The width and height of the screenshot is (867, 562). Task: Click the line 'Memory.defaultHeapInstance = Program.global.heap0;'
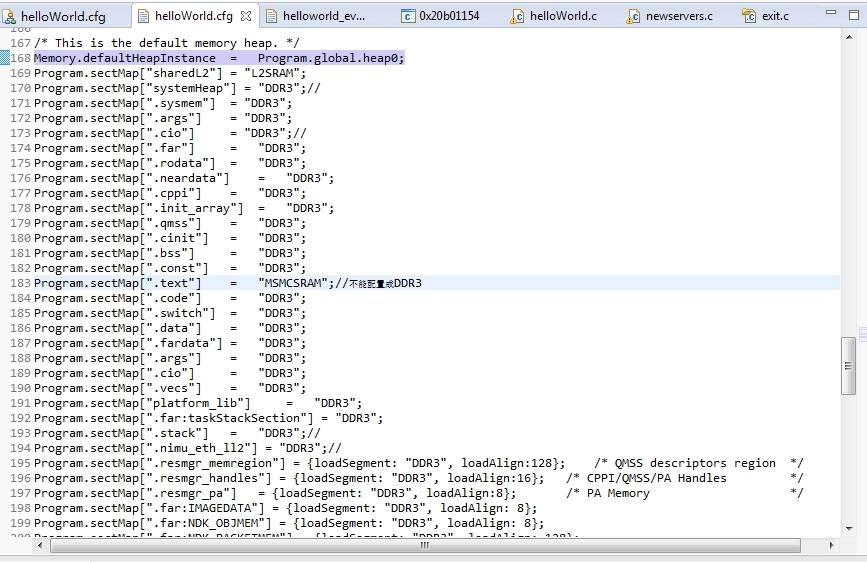click(219, 58)
